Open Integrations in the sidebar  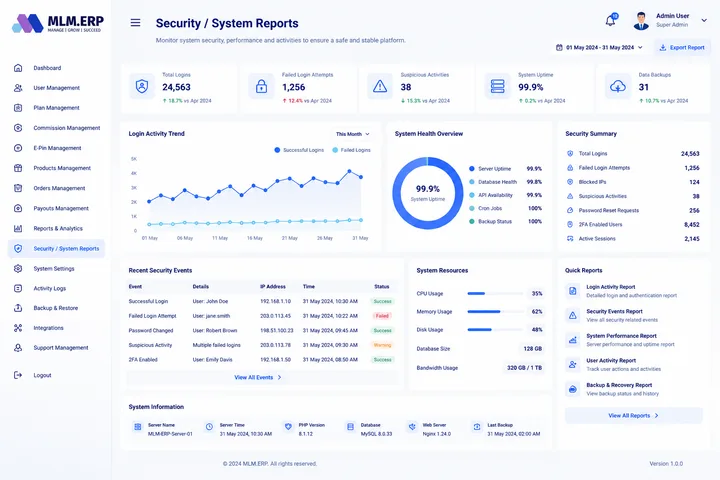[x=56, y=328]
